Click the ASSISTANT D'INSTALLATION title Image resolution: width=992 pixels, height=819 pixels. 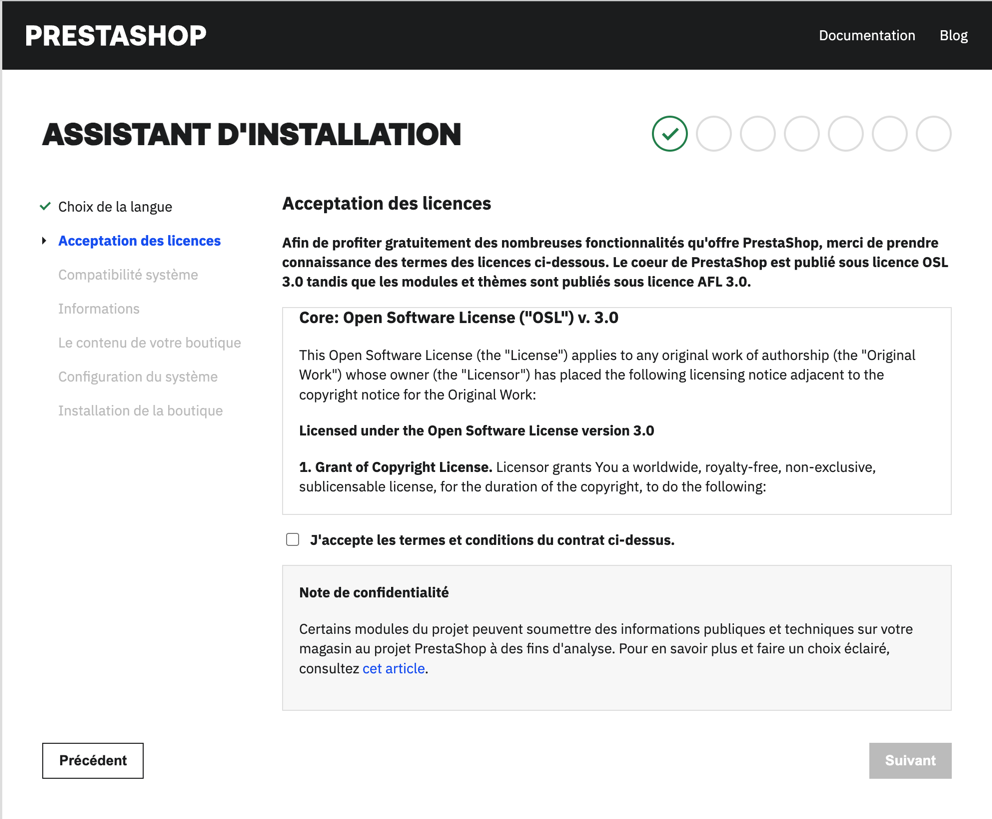click(252, 135)
